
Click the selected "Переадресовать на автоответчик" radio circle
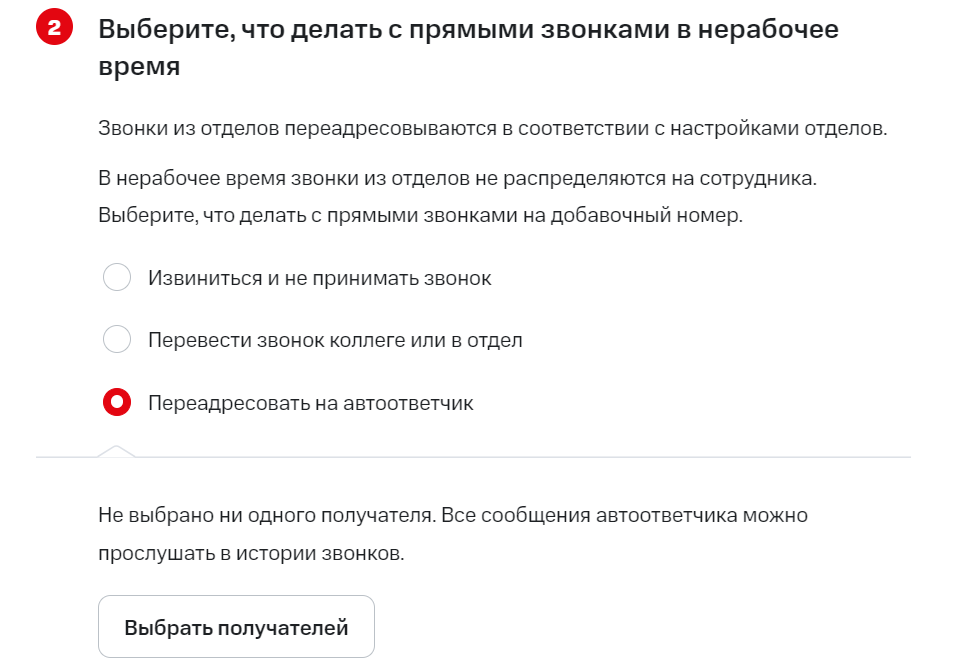(117, 403)
